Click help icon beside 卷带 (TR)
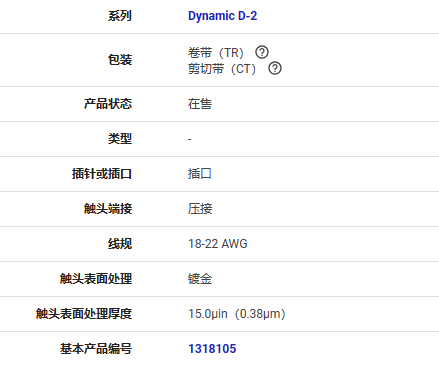 (262, 52)
